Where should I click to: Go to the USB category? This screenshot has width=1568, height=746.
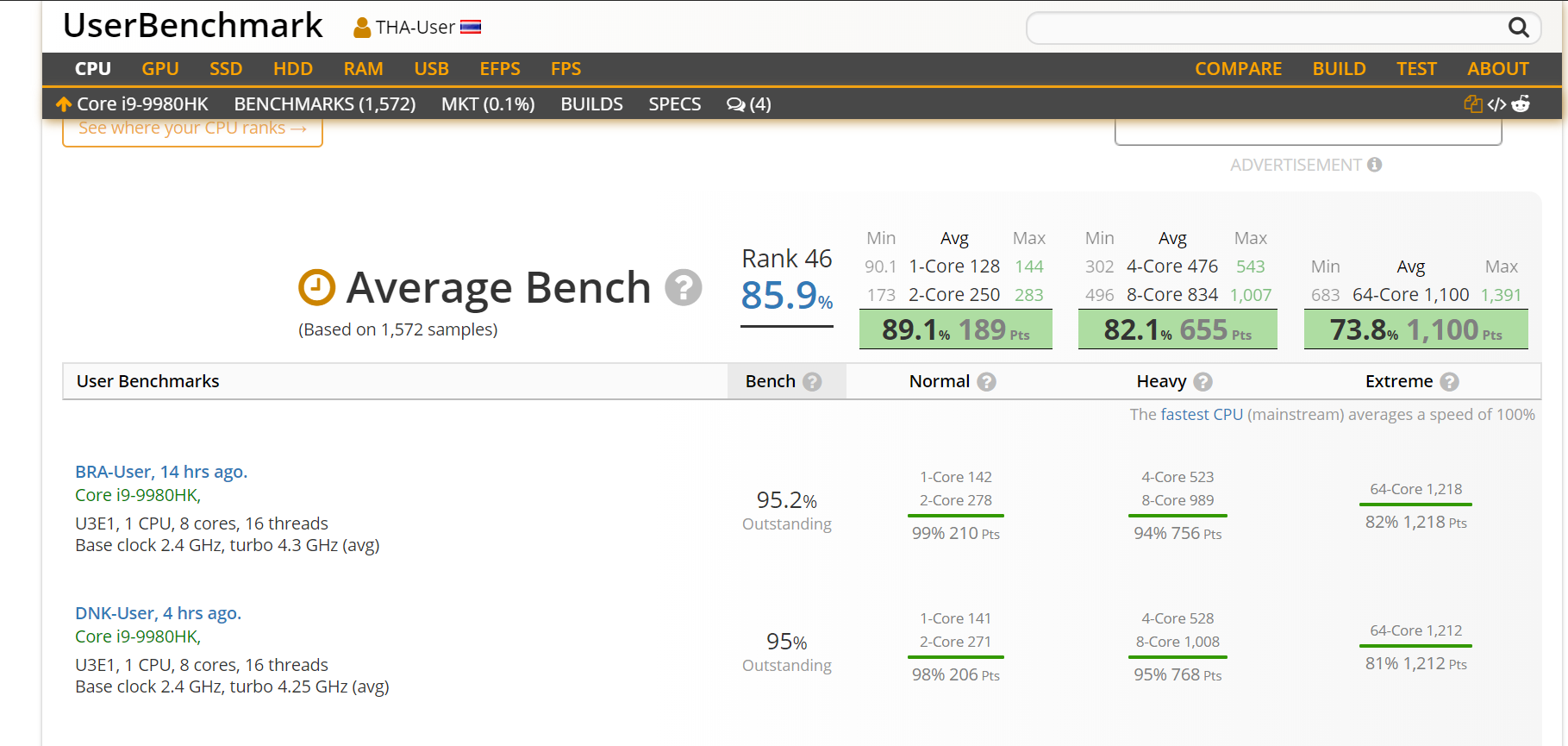click(x=432, y=69)
